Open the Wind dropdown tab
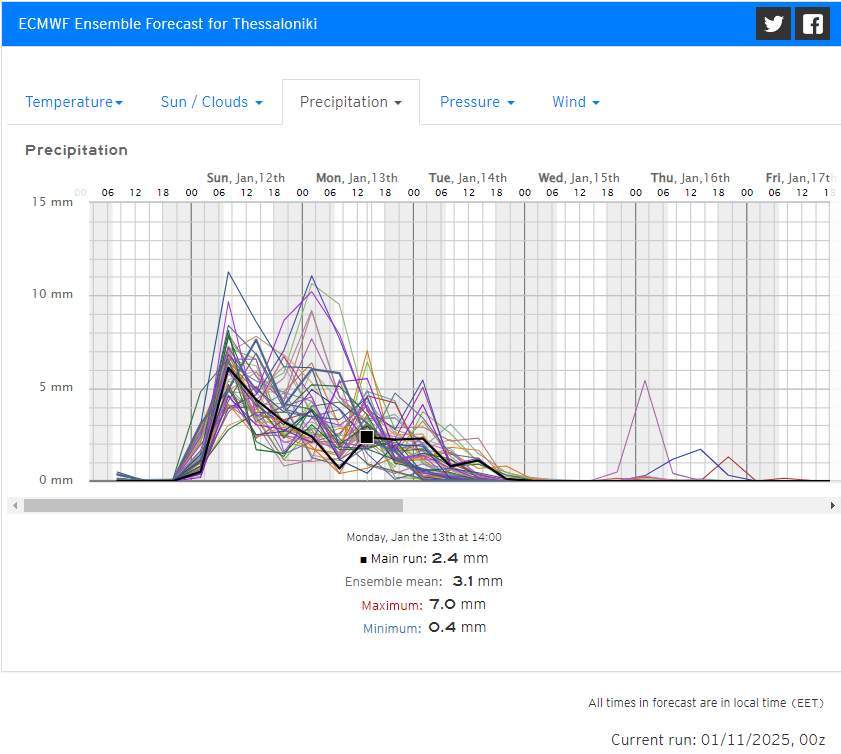 (x=576, y=102)
